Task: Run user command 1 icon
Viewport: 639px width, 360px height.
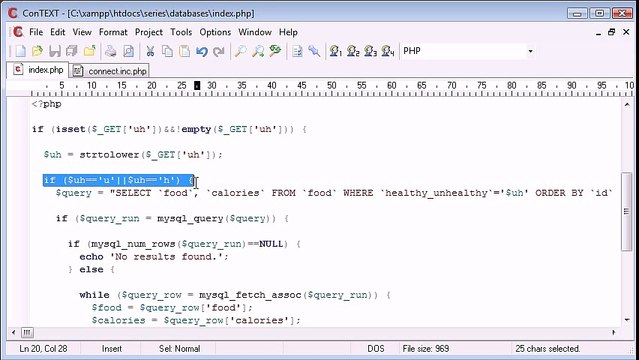Action: tap(336, 51)
